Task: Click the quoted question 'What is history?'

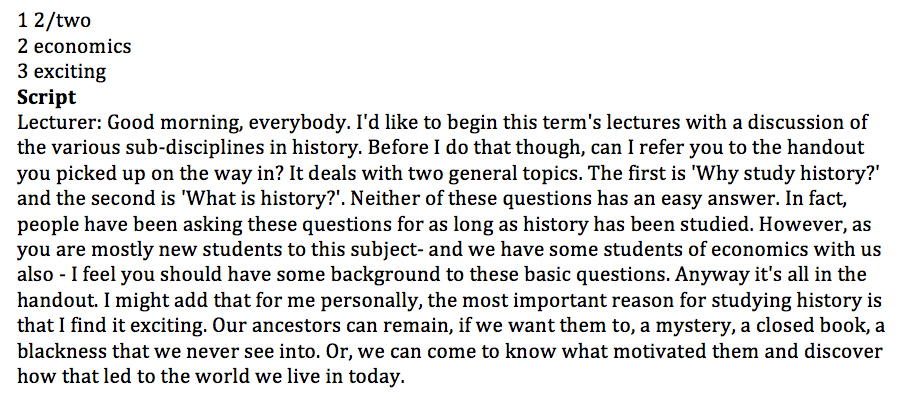Action: [263, 199]
